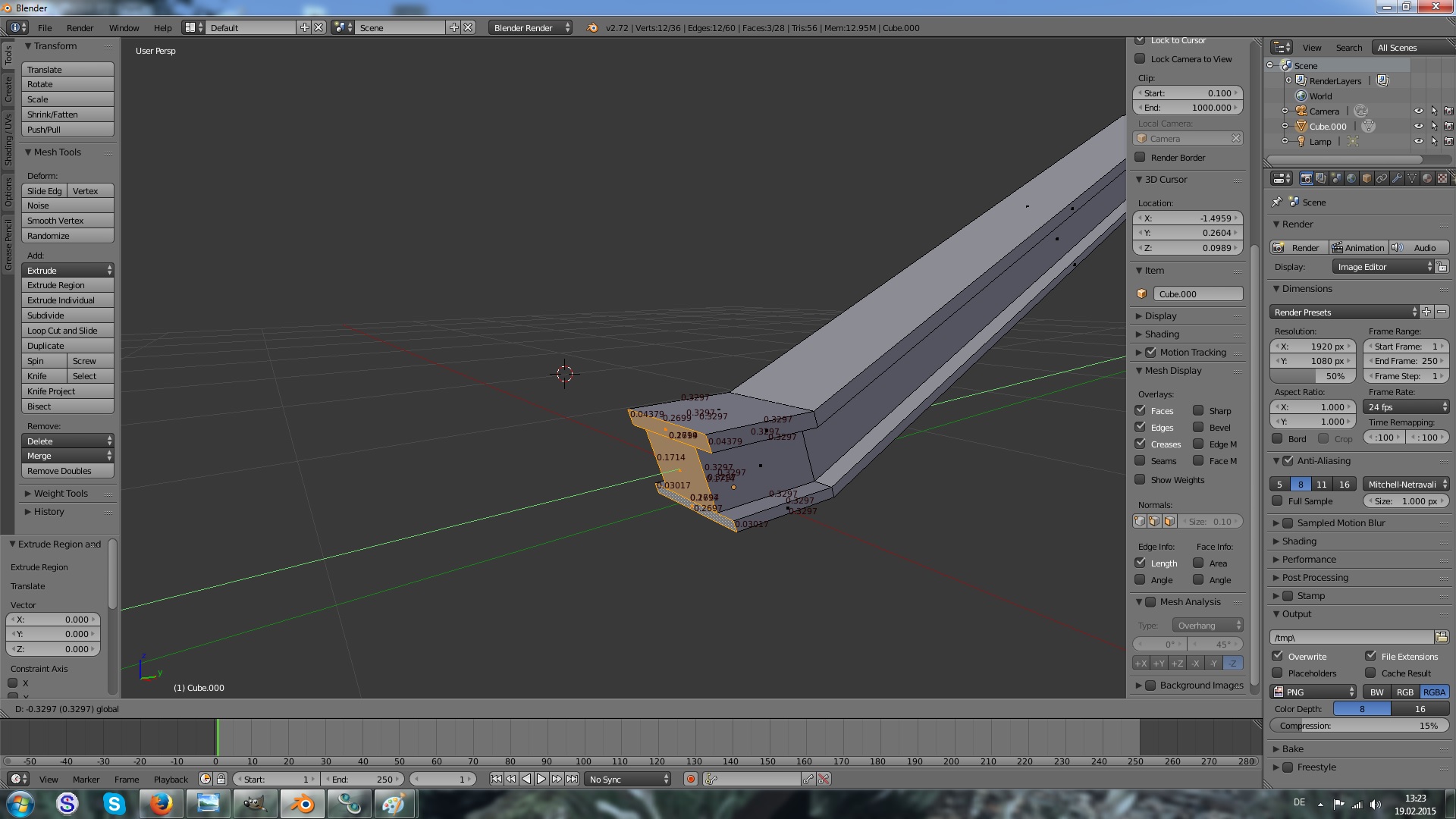Open the PNG file format dropdown
This screenshot has height=819, width=1456.
tap(1313, 692)
